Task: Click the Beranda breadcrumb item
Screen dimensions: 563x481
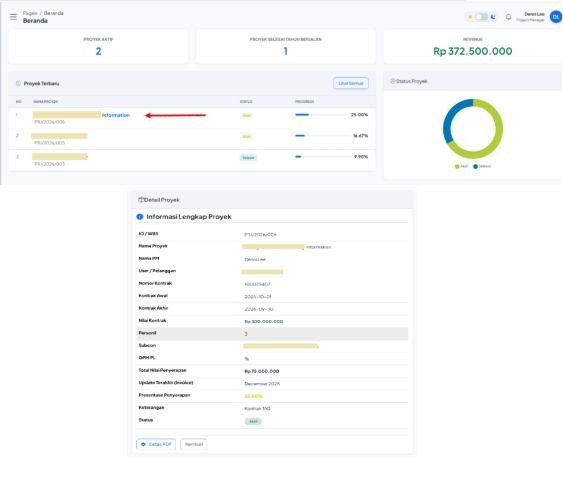Action: click(53, 13)
